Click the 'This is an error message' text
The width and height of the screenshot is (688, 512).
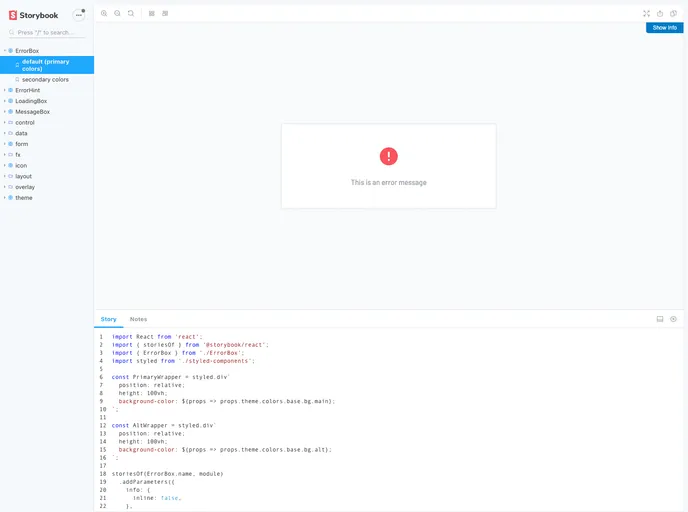pos(388,183)
